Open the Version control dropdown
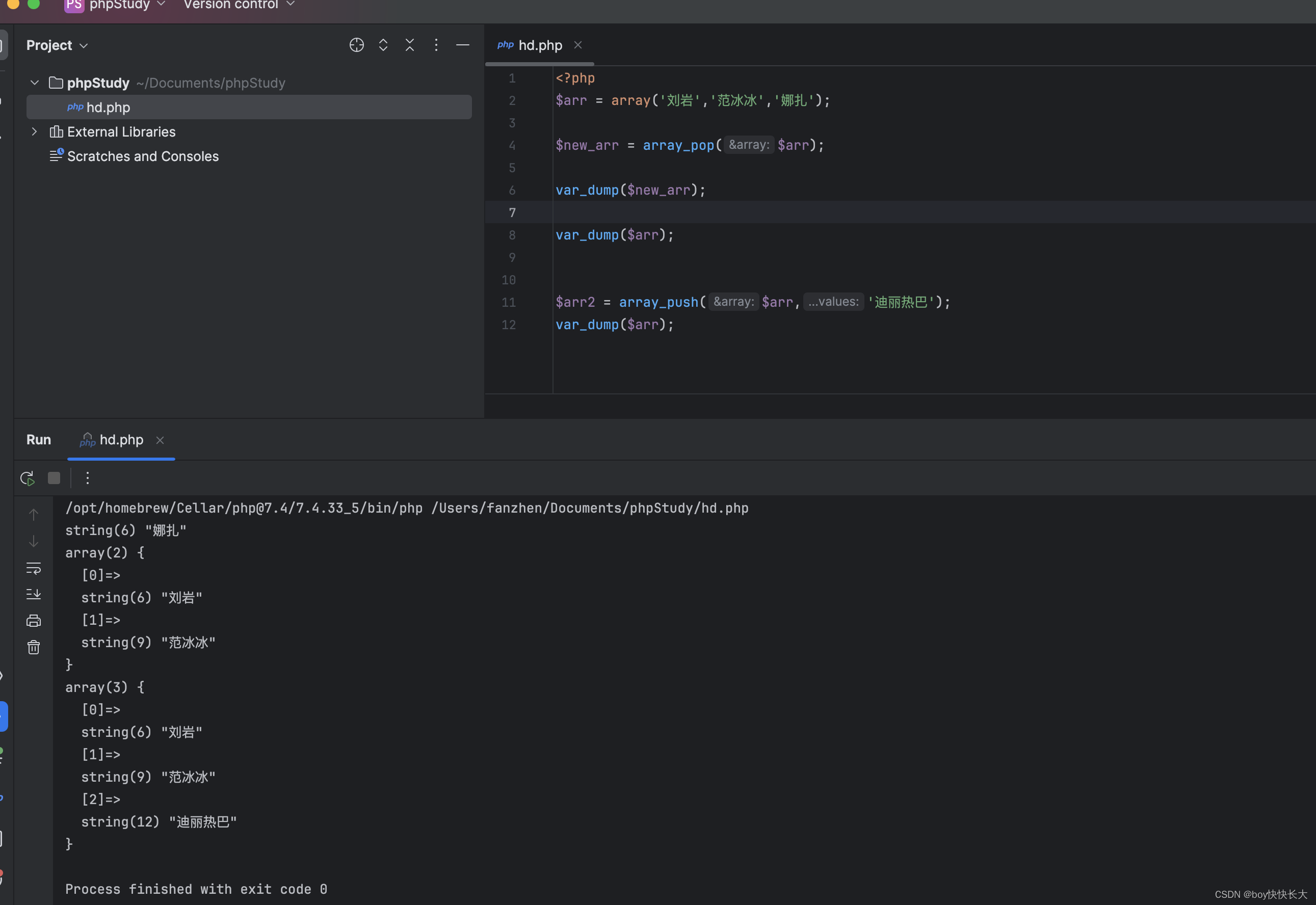Screen dimensions: 1316x905 239,5
